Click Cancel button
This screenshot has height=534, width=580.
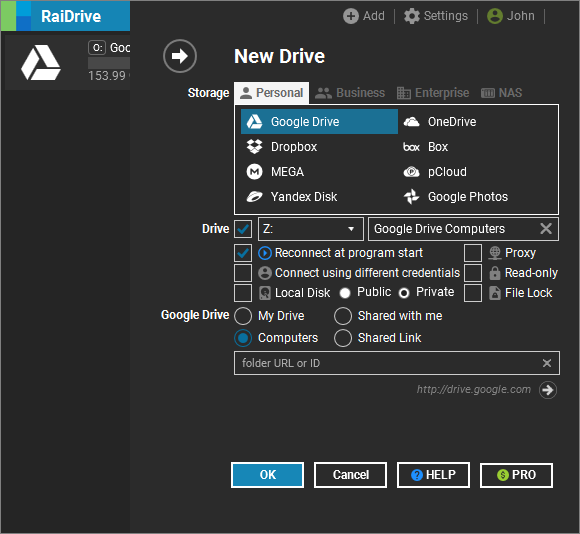[350, 475]
